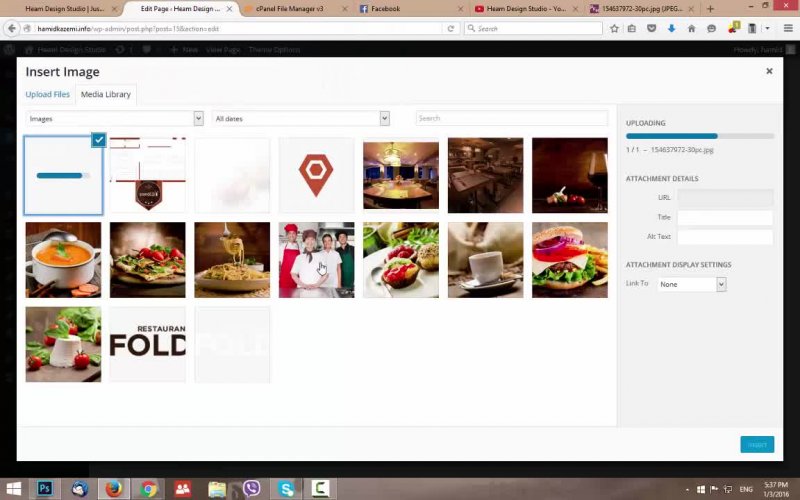
Task: Open the Viber taskbar icon
Action: 252,489
